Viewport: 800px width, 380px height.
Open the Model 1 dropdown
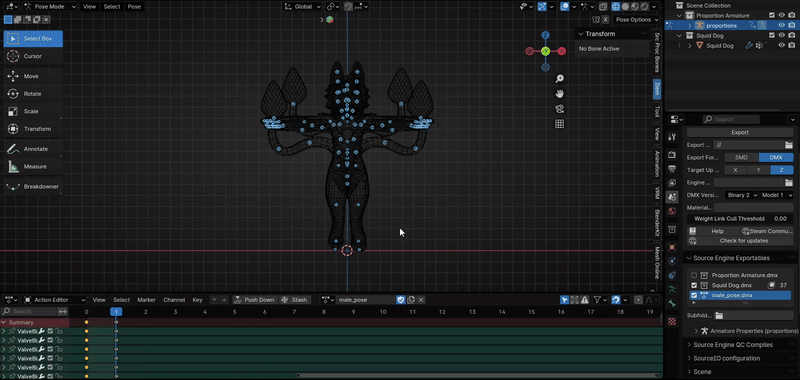[x=777, y=195]
